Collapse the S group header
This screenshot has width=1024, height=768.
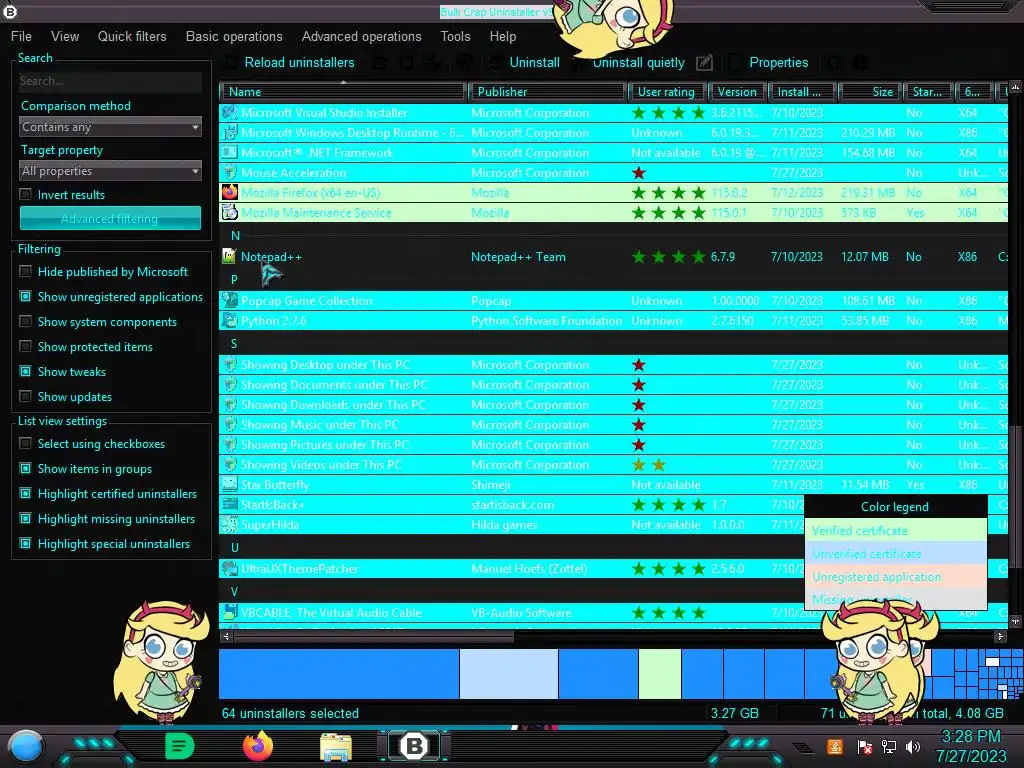[234, 343]
